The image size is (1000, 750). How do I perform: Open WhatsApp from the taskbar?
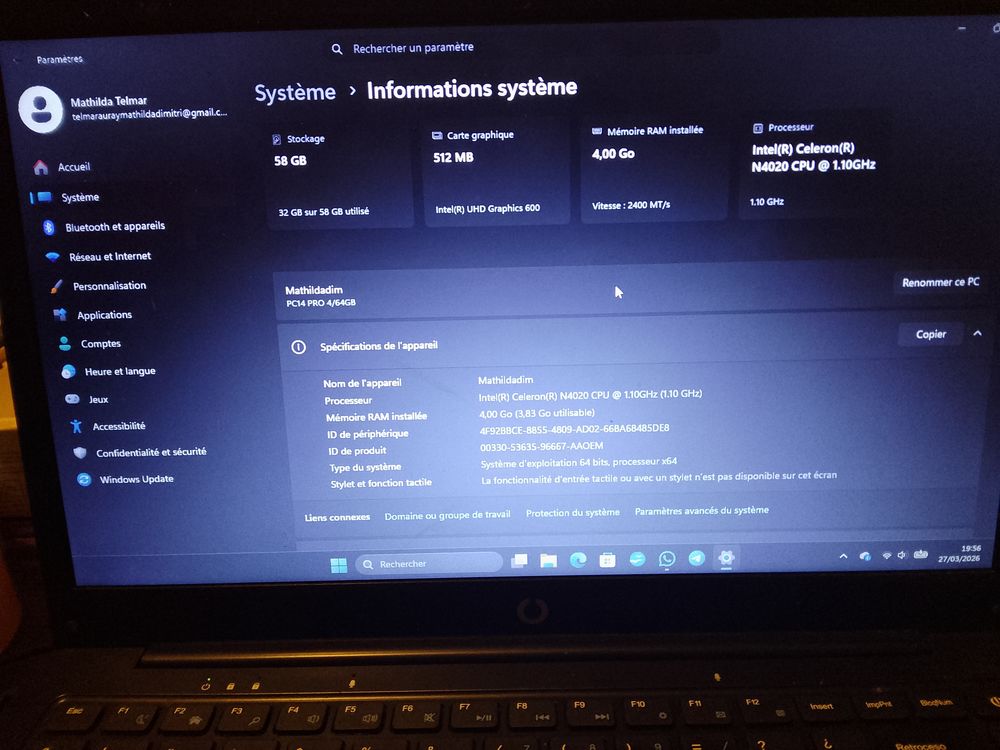click(x=666, y=559)
